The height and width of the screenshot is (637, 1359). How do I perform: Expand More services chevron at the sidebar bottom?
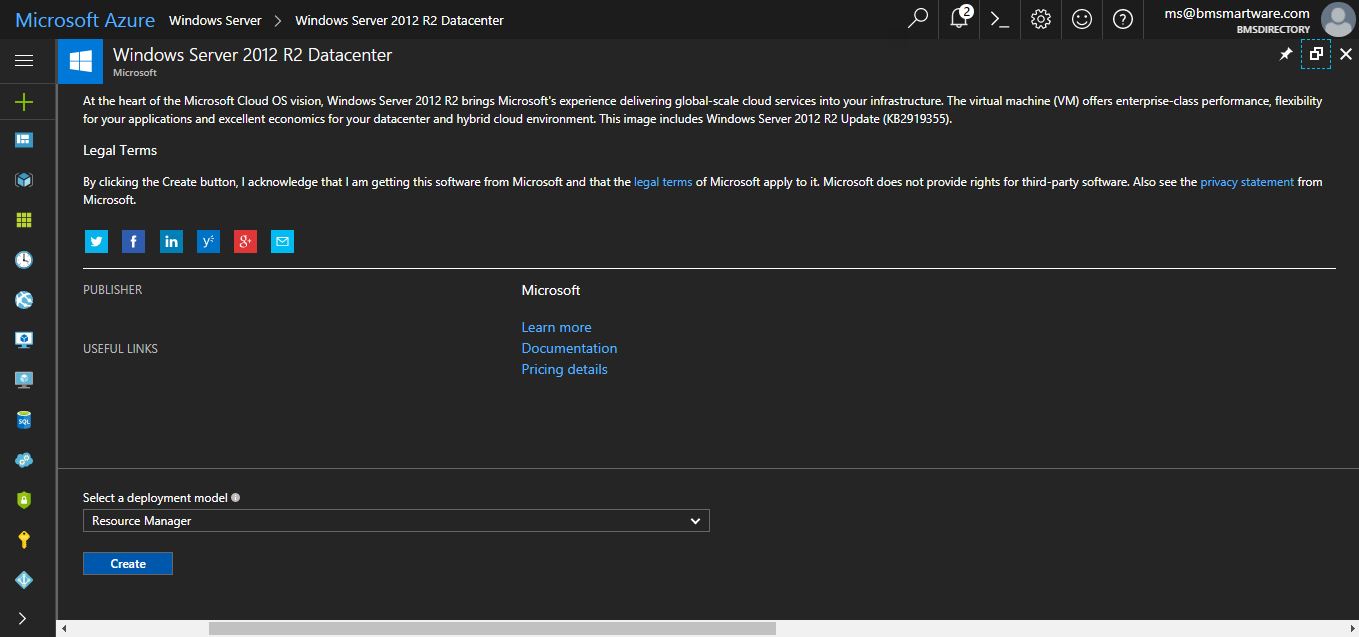[x=23, y=619]
